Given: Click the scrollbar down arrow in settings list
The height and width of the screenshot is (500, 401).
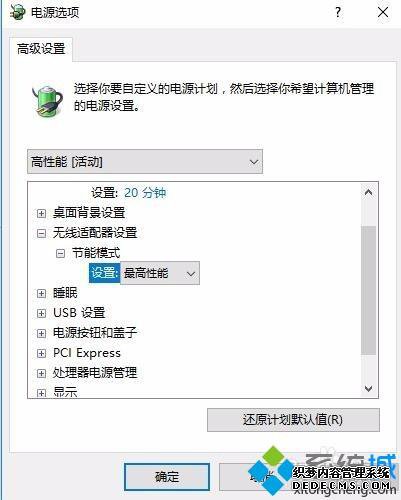Looking at the screenshot, I should pos(369,389).
